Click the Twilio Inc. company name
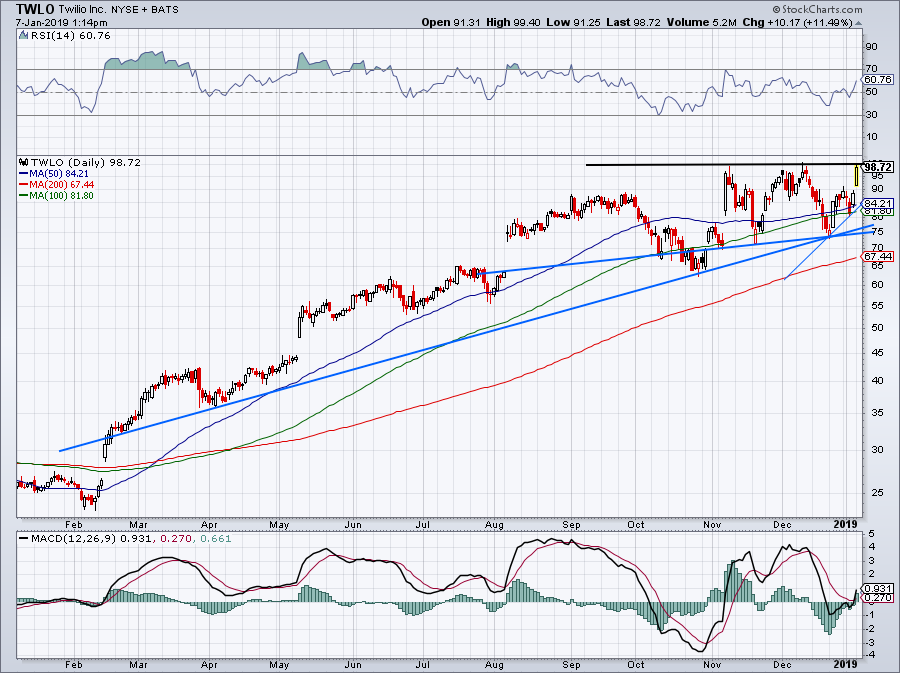The image size is (900, 673). [x=82, y=9]
